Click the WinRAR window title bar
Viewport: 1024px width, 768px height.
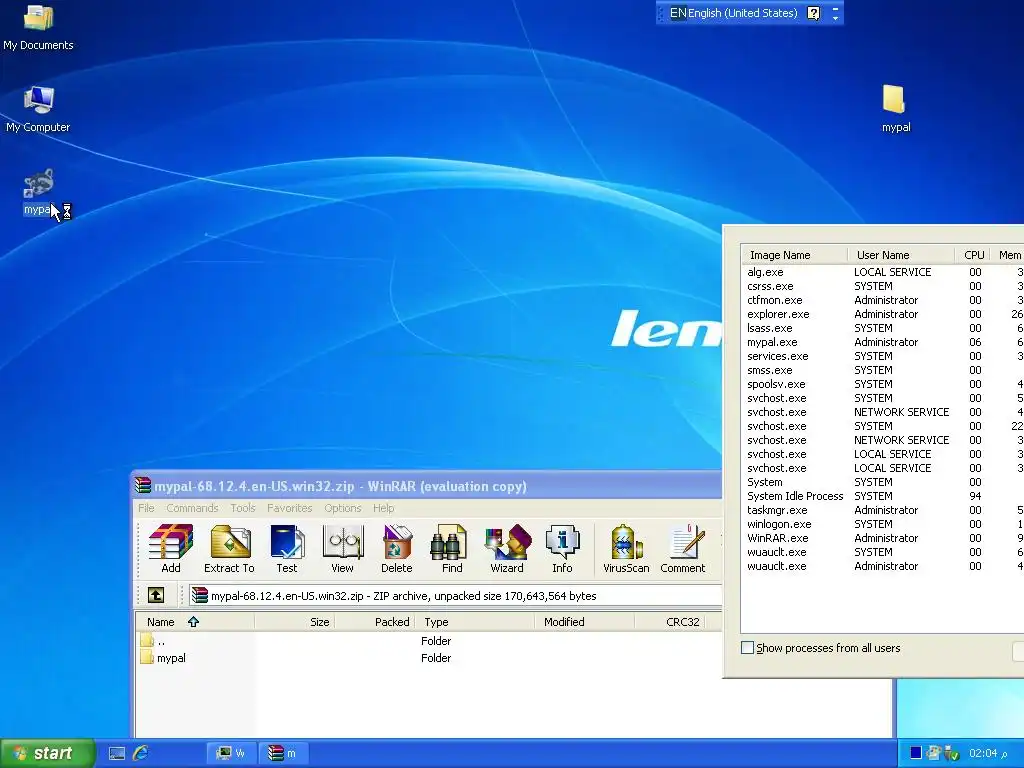(427, 486)
